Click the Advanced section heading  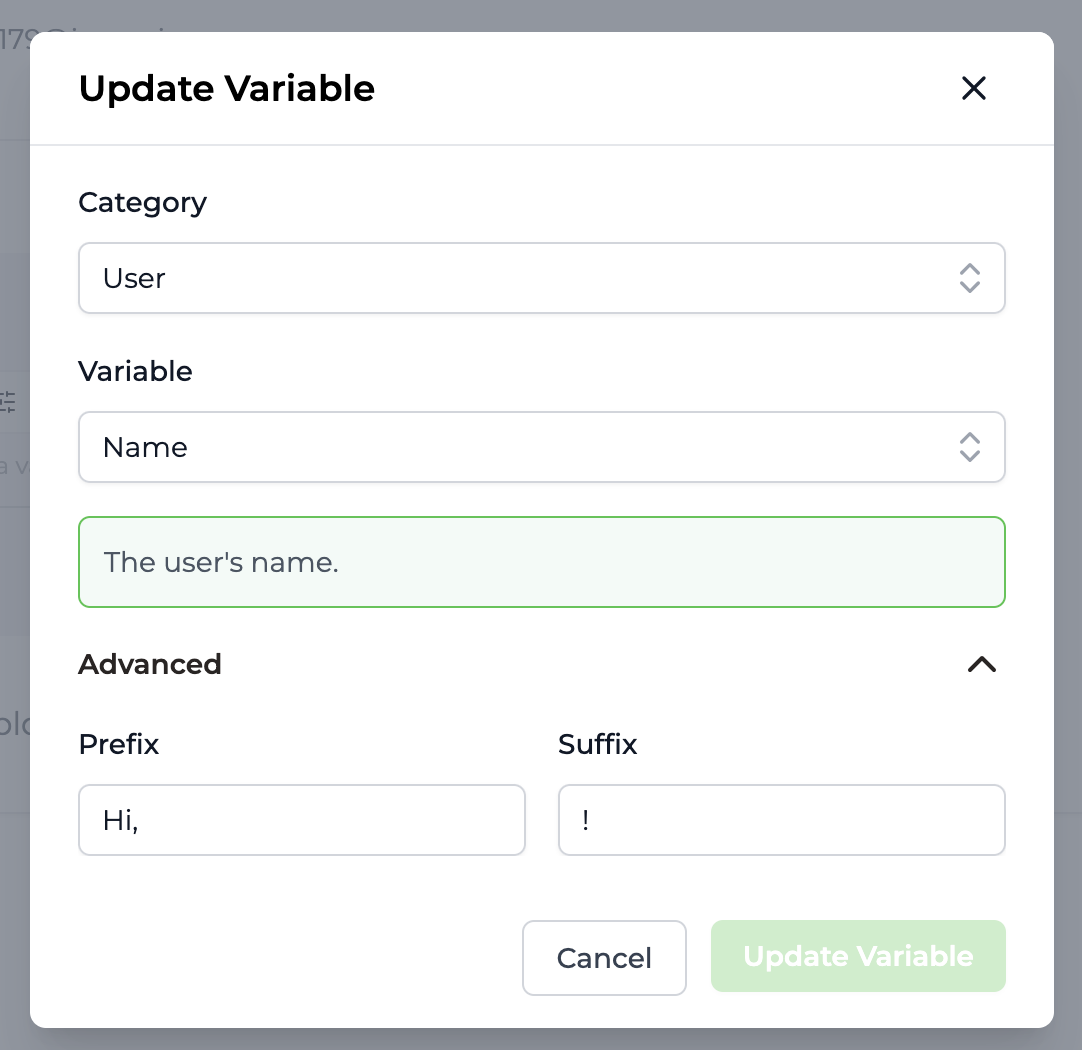[150, 664]
